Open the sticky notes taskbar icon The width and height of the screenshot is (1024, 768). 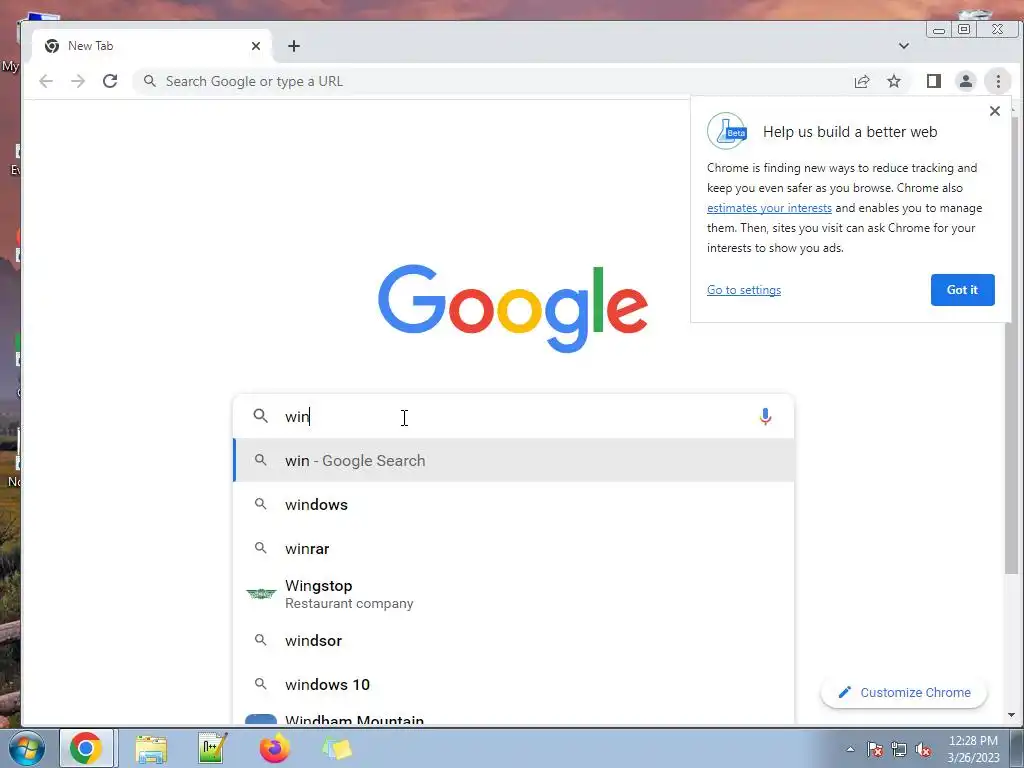pos(337,748)
